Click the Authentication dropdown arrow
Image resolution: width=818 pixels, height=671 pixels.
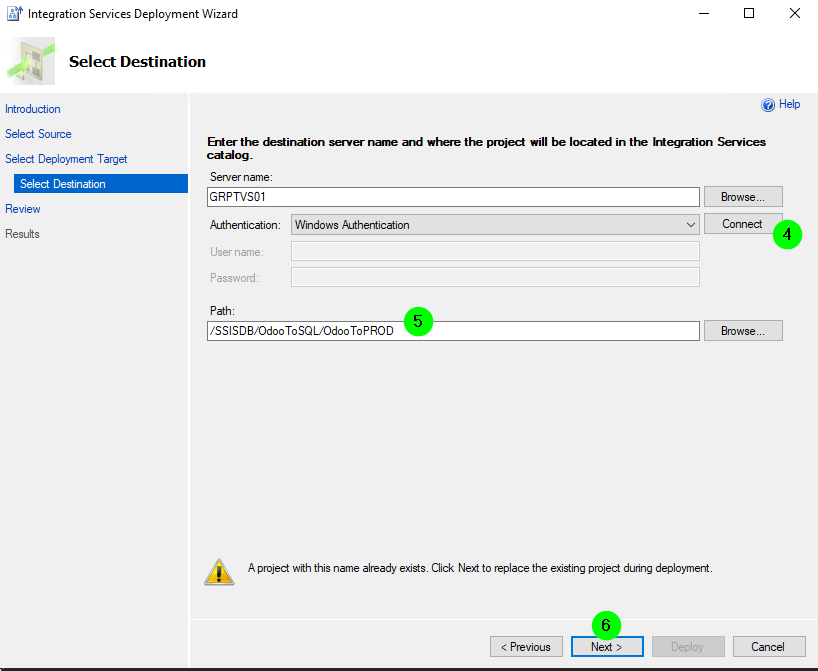coord(690,225)
